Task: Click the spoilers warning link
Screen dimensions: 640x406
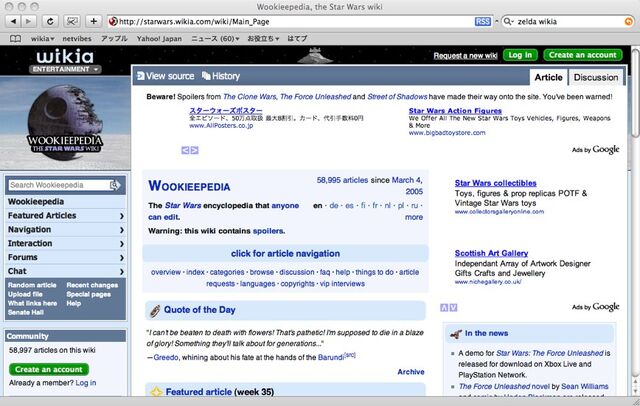Action: (x=268, y=231)
